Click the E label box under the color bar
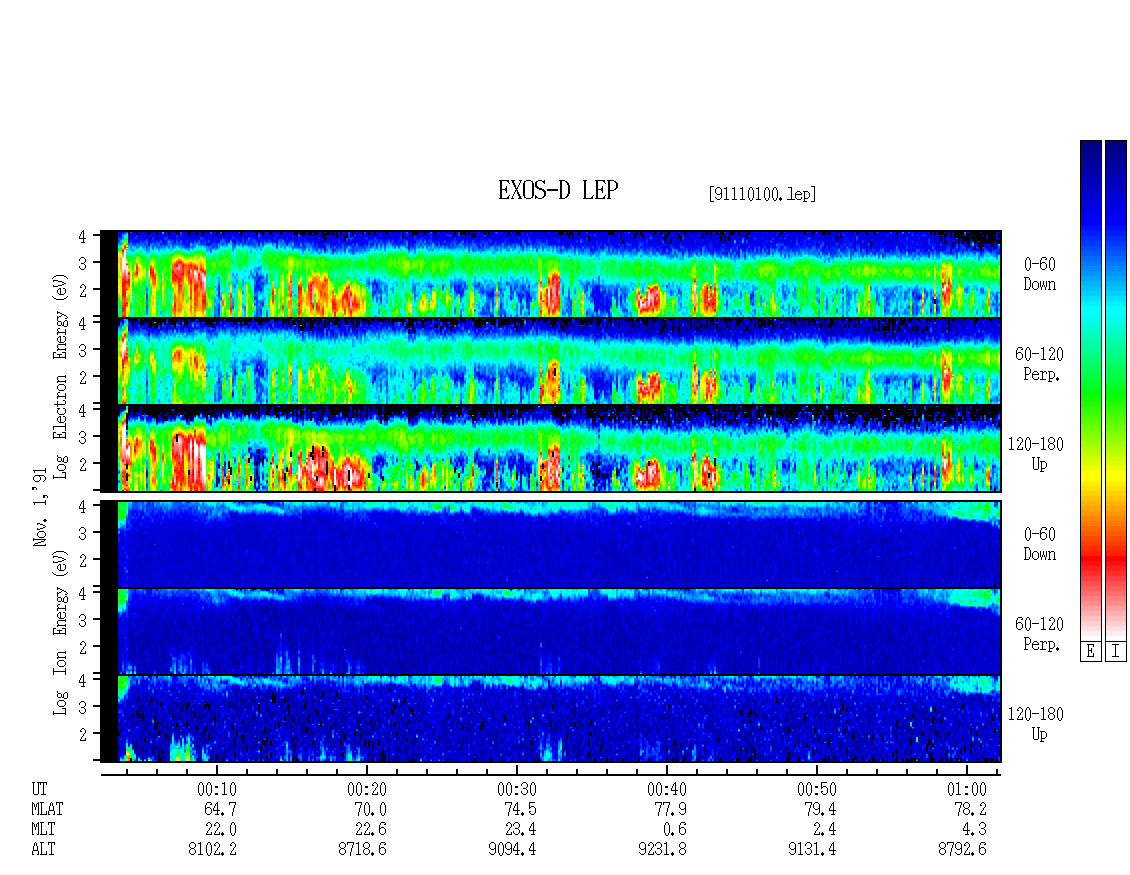1130x875 pixels. click(1090, 651)
